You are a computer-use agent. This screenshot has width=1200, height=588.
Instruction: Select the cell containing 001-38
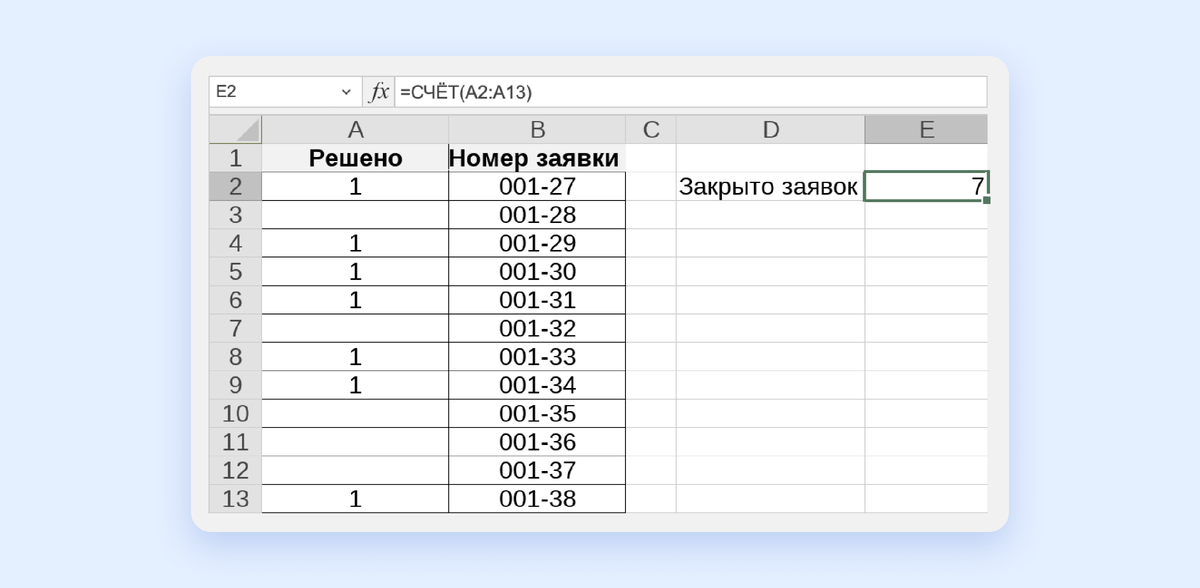[538, 498]
